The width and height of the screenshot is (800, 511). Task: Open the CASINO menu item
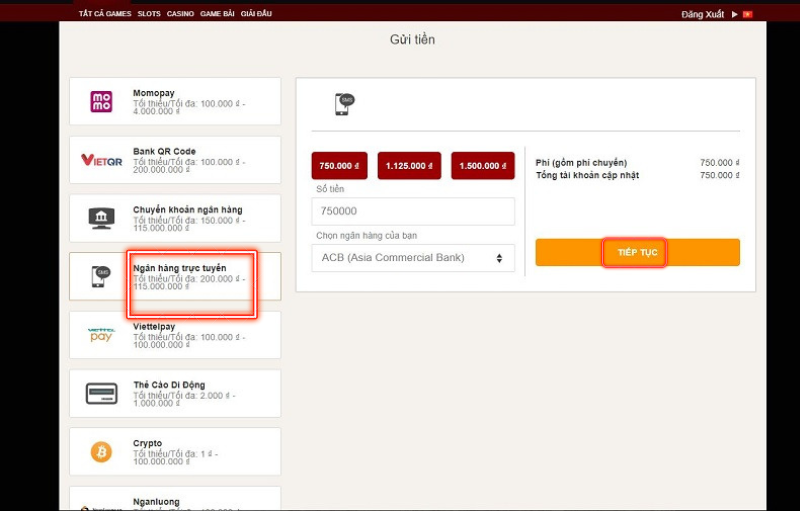pyautogui.click(x=180, y=14)
